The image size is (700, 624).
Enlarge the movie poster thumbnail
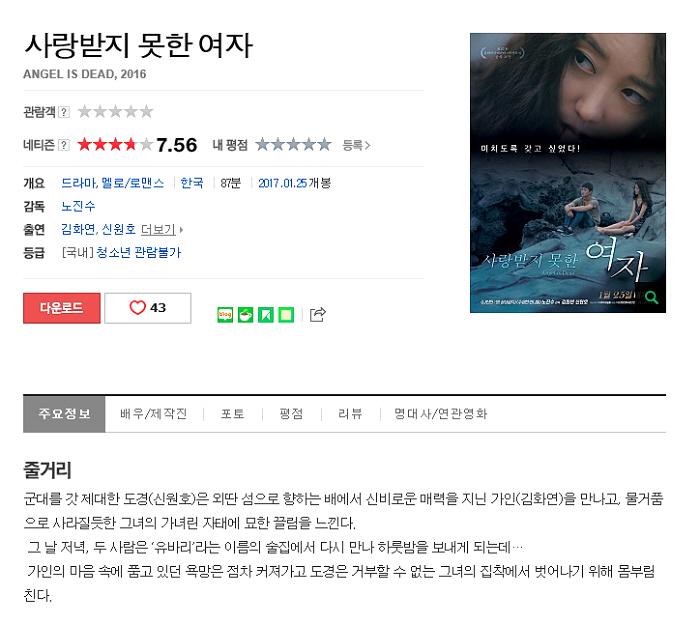coord(567,173)
